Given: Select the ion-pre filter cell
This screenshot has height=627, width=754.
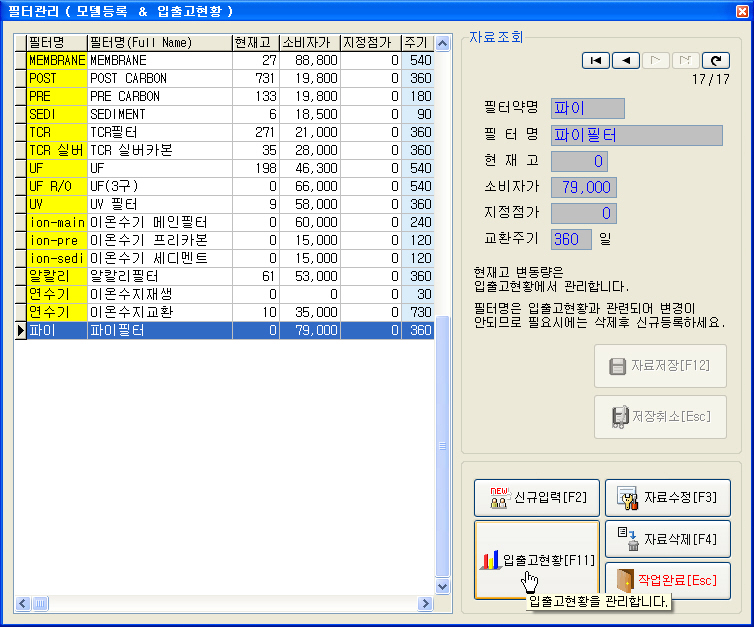Looking at the screenshot, I should click(x=57, y=240).
